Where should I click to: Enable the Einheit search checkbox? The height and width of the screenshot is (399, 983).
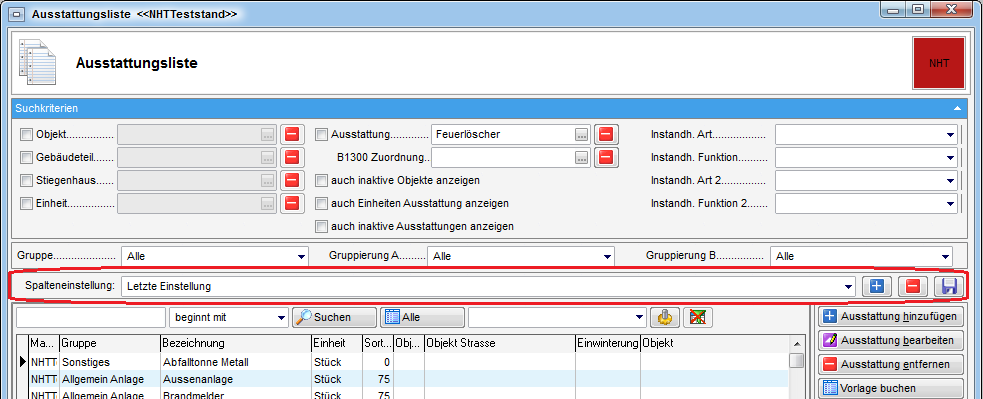coord(26,204)
